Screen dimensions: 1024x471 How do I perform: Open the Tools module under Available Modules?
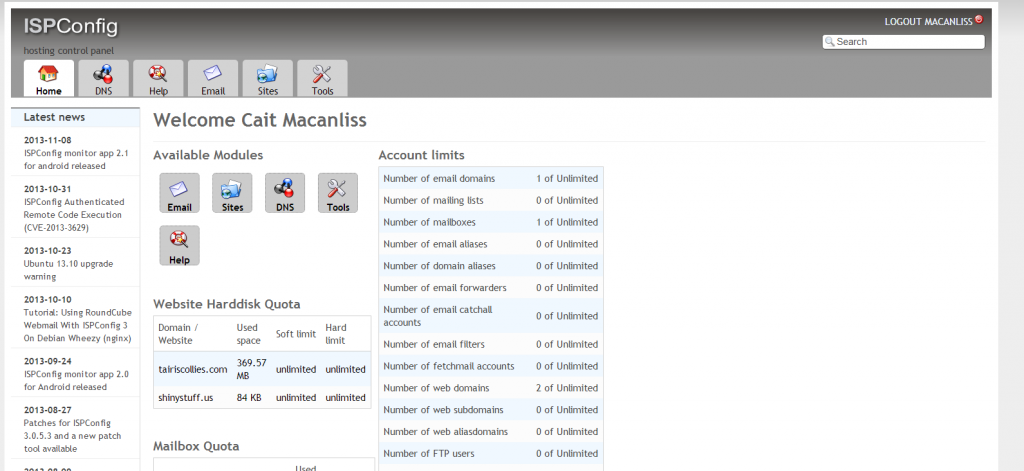(x=338, y=193)
